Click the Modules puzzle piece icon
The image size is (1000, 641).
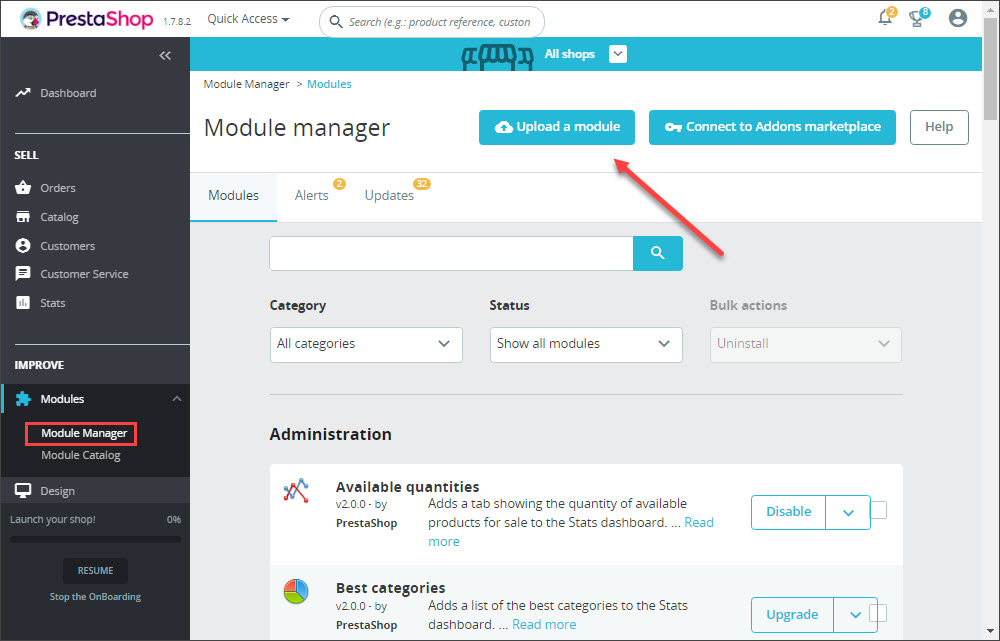pyautogui.click(x=23, y=399)
